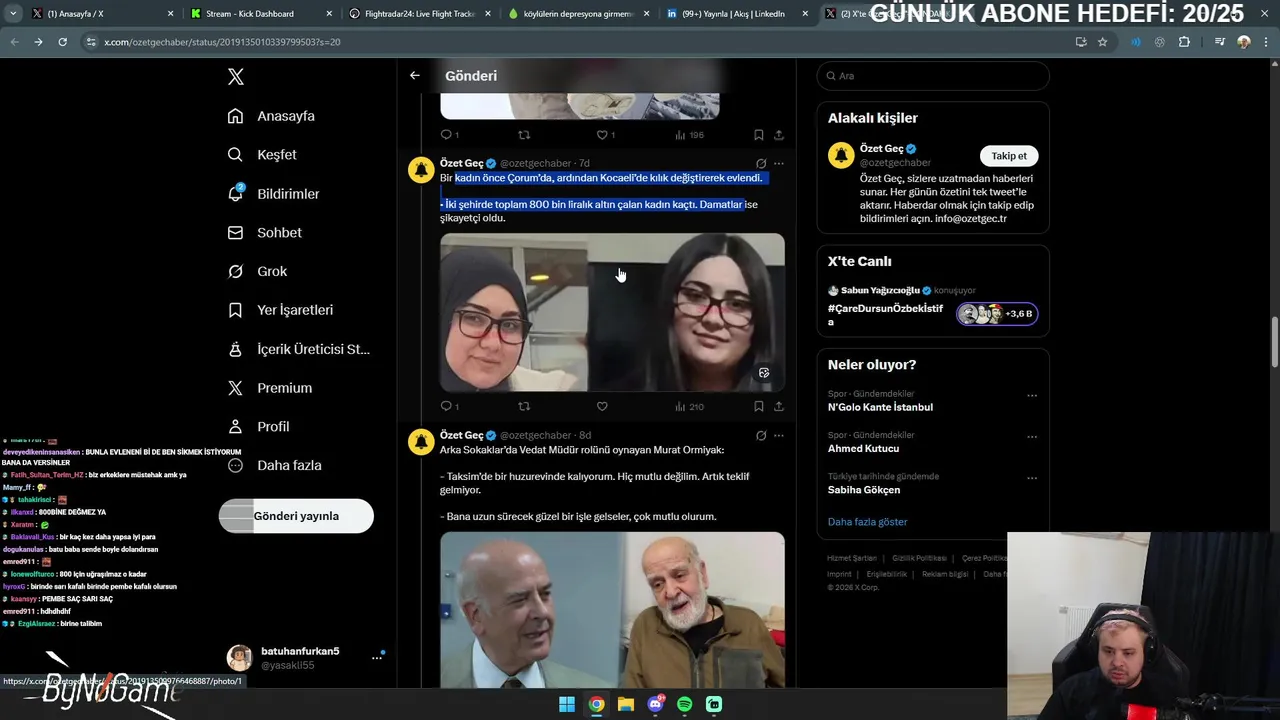Open Grok action on 7d Özet Geç post
Screen dimensions: 1280x720
(761, 163)
